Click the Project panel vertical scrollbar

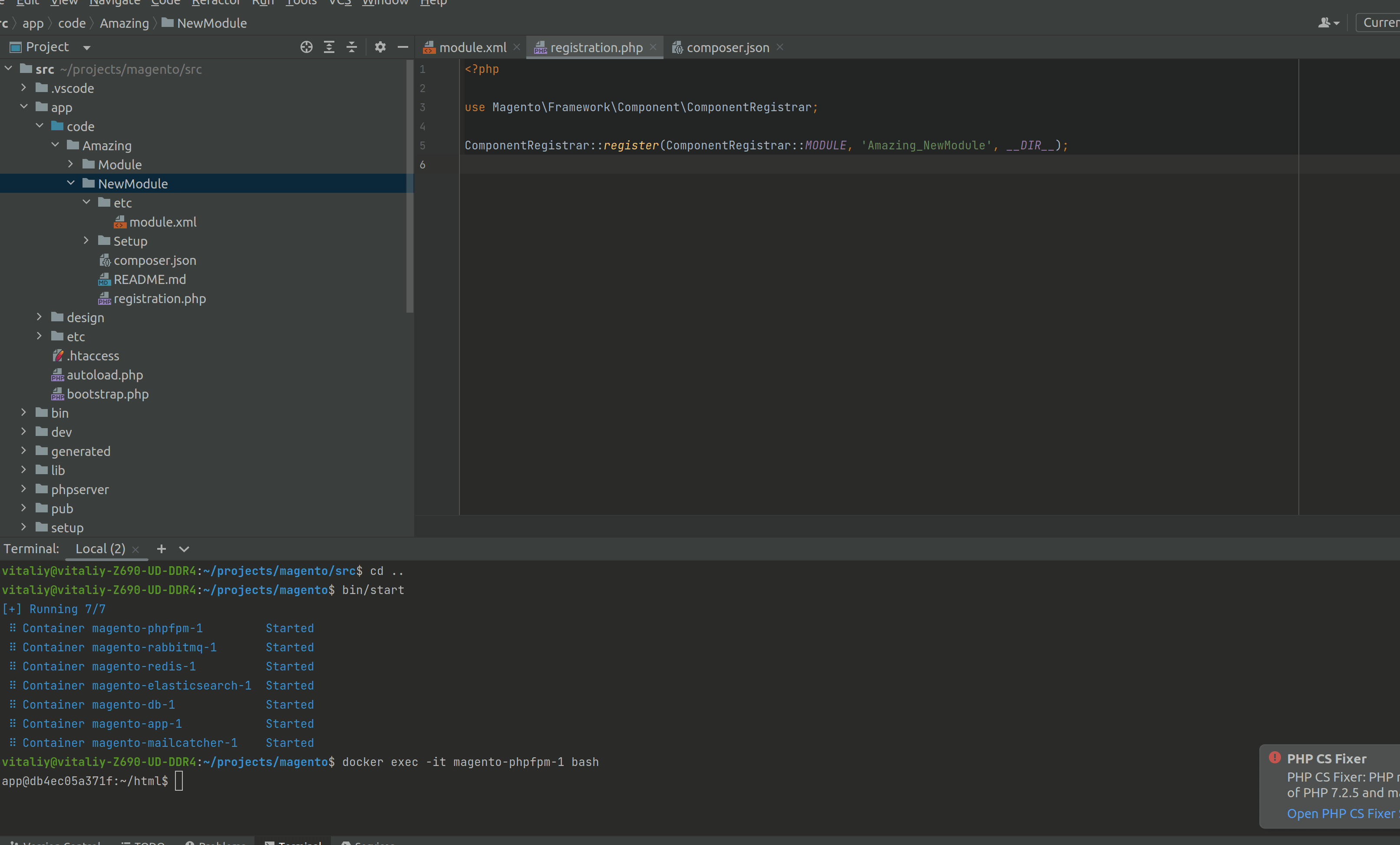pos(409,188)
